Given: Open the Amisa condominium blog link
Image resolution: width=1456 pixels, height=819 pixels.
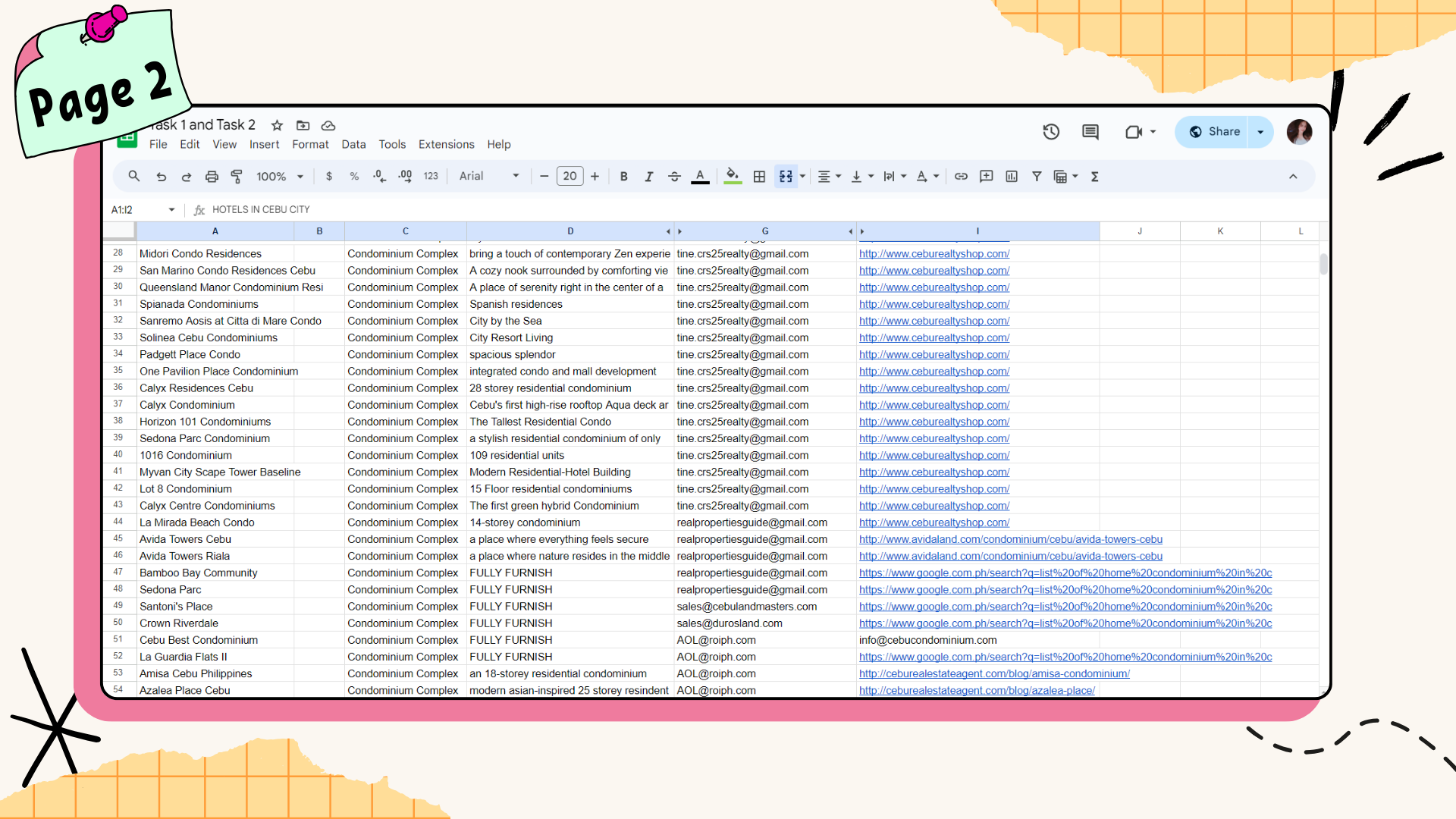Looking at the screenshot, I should coord(994,673).
